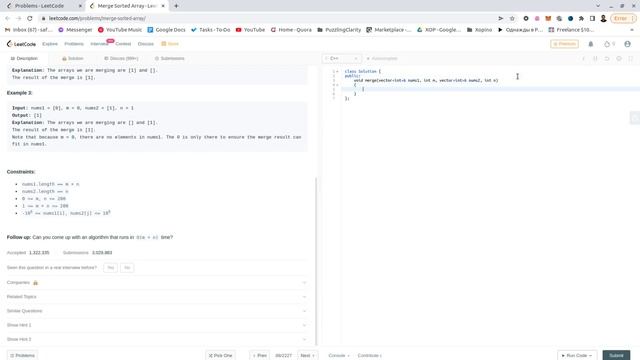640x360 pixels.
Task: Open the Discuss nav menu item
Action: [146, 44]
